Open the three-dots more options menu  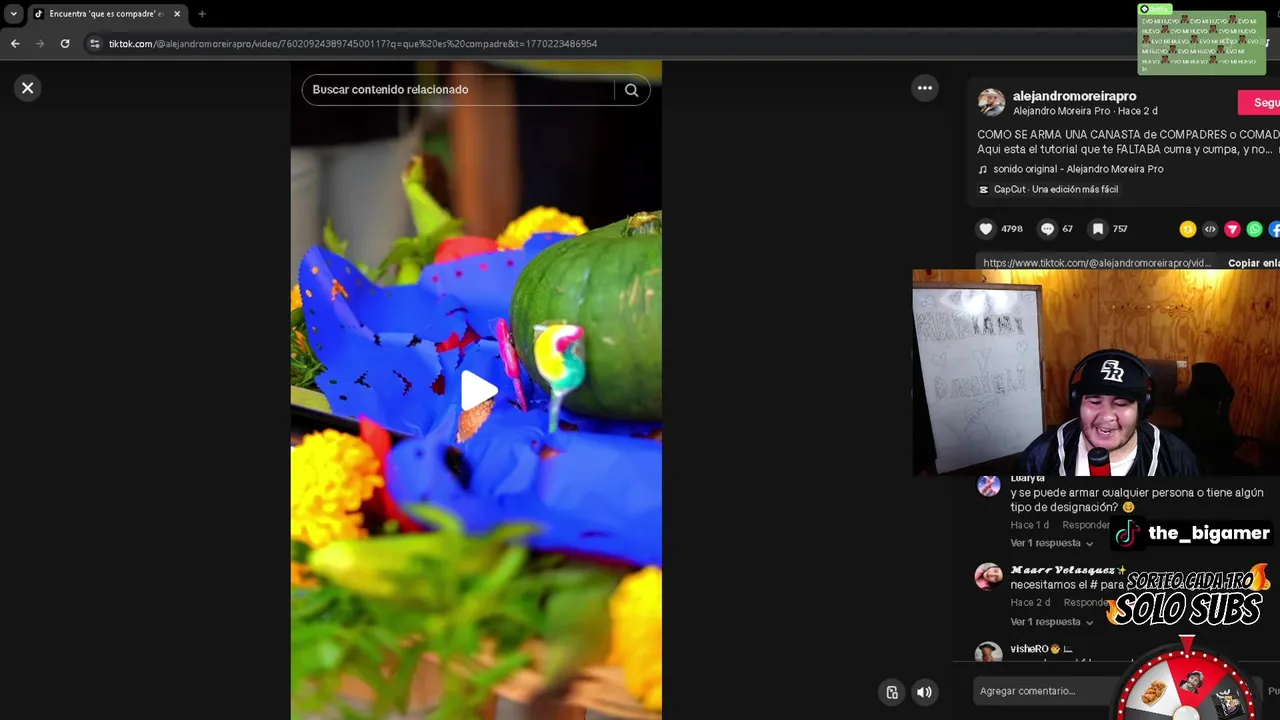coord(925,88)
